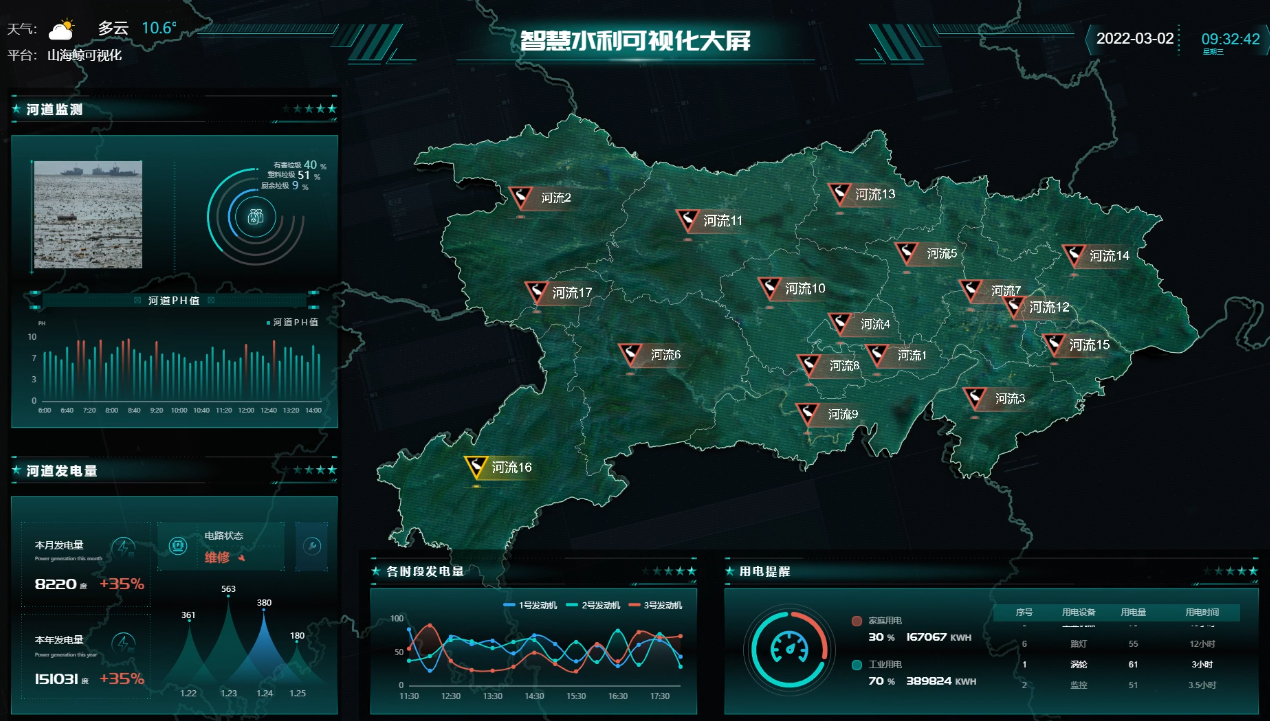Click the 河流16 yellow map marker icon

pos(476,466)
